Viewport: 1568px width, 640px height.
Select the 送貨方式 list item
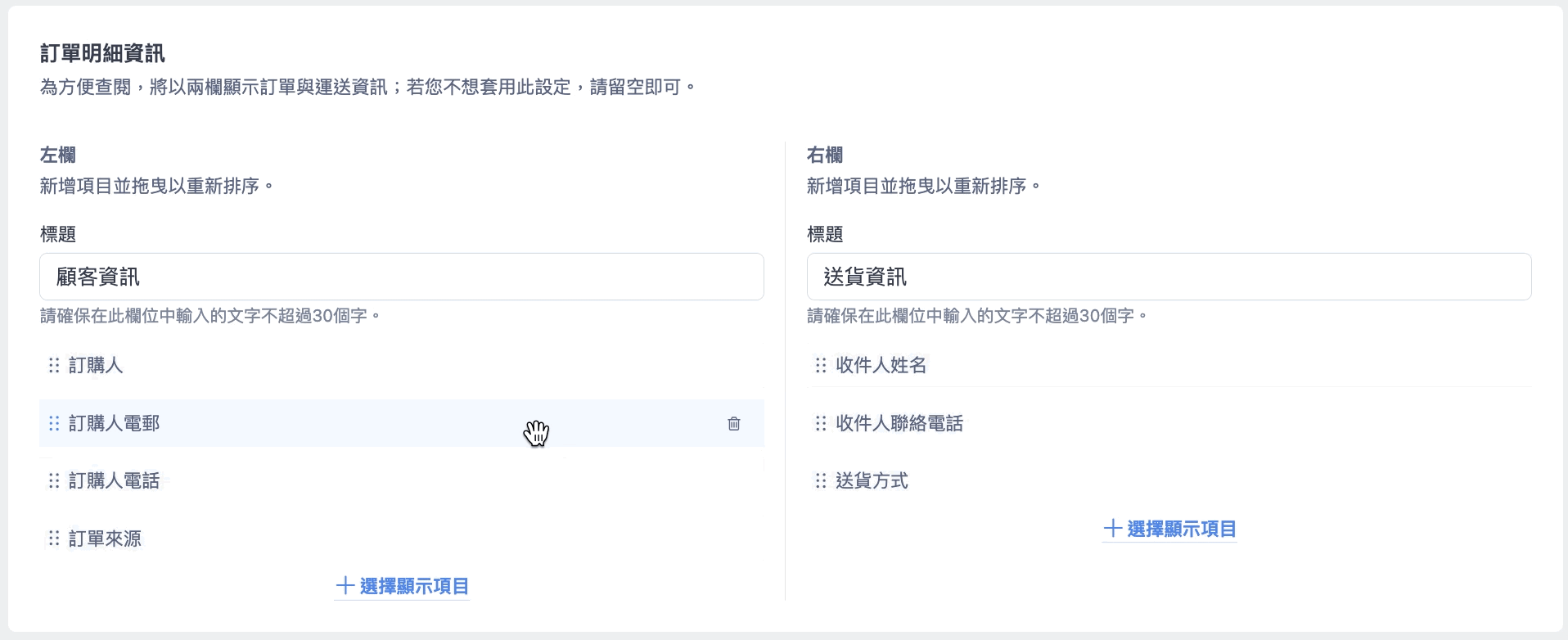click(x=1169, y=480)
